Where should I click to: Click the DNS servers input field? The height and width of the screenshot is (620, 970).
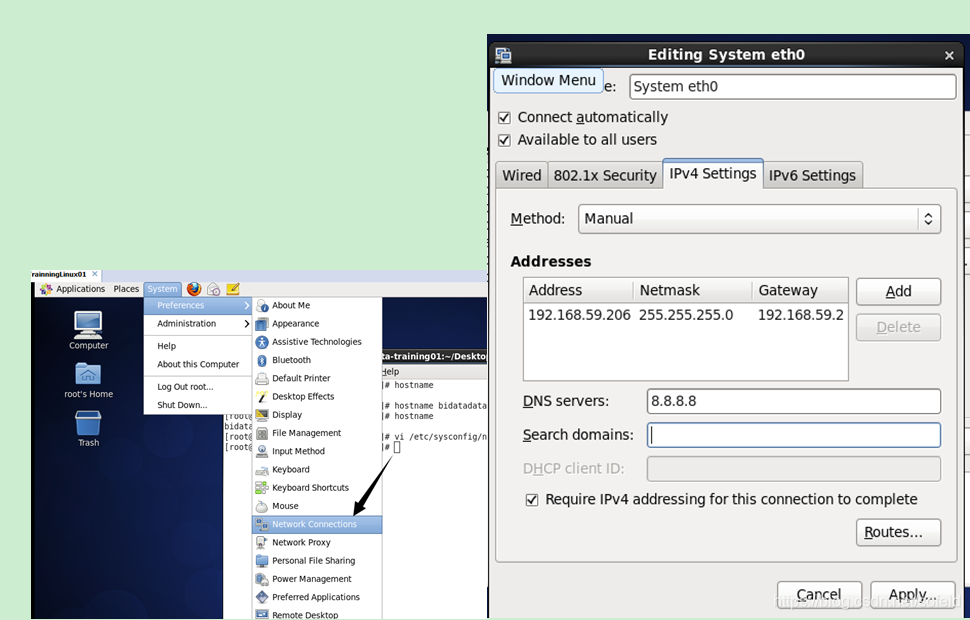794,402
